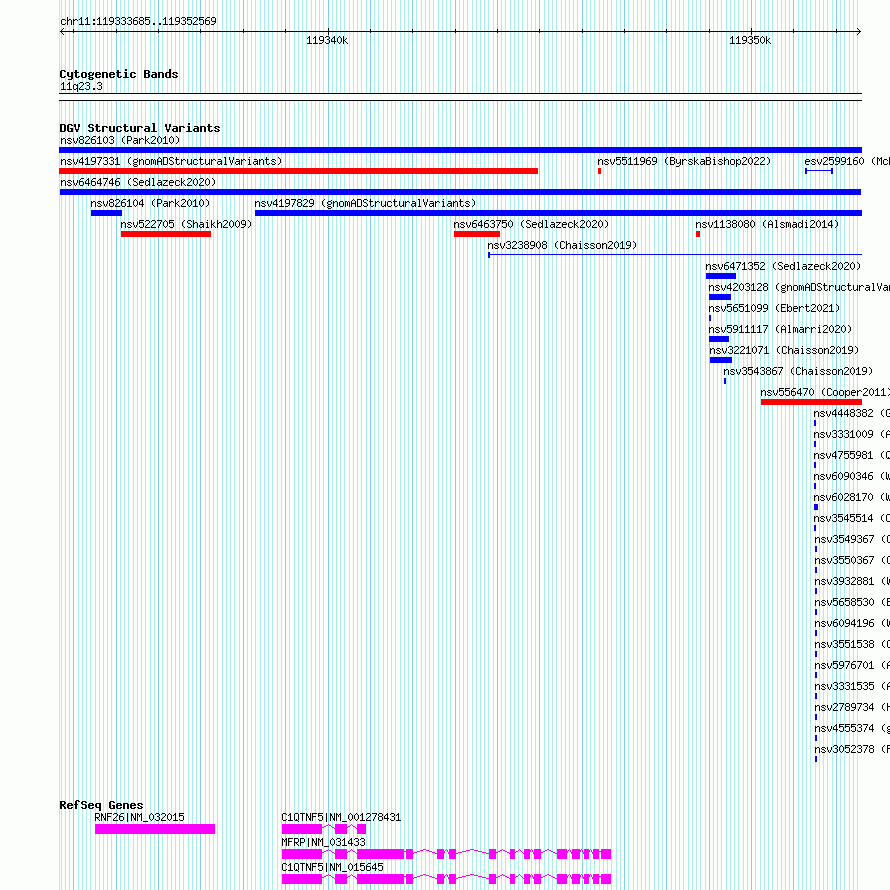Open the nsv3052378 variant label
The height and width of the screenshot is (890, 890).
[x=852, y=749]
